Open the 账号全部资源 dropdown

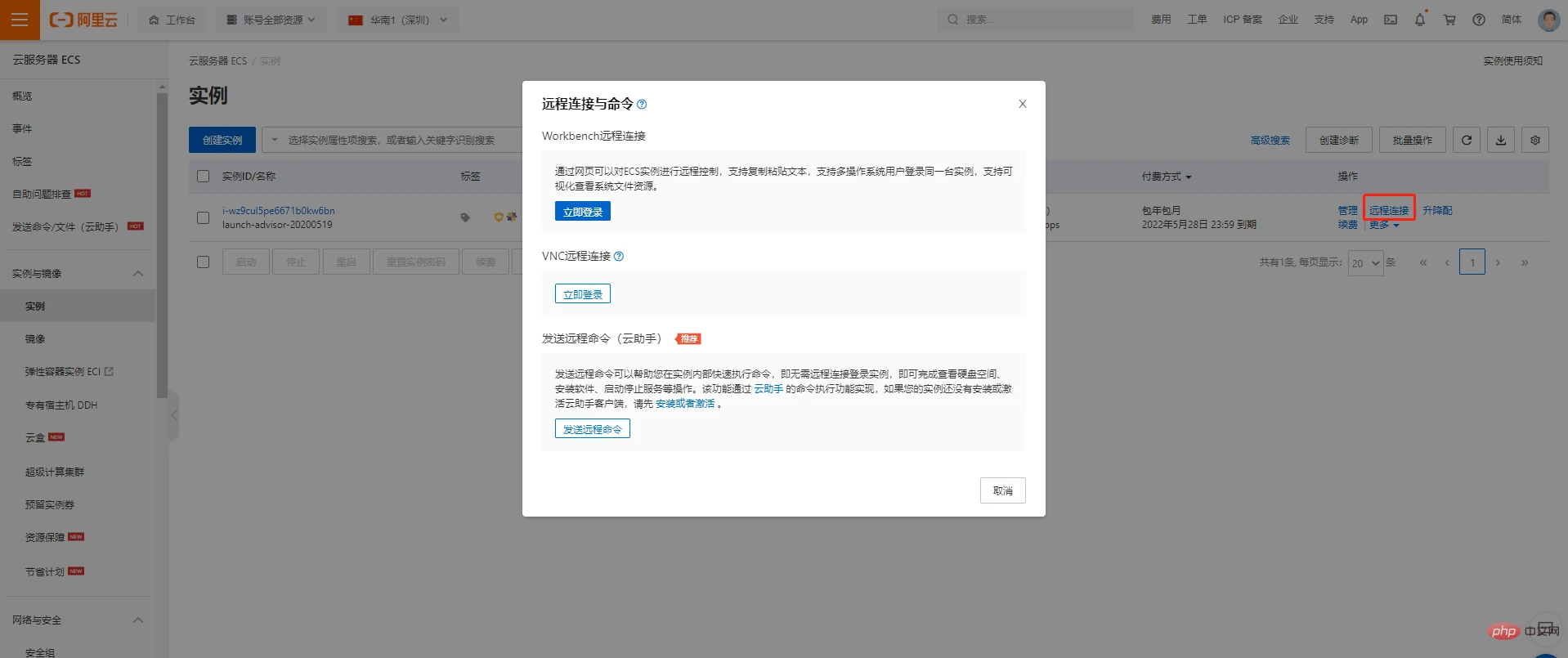[x=271, y=20]
